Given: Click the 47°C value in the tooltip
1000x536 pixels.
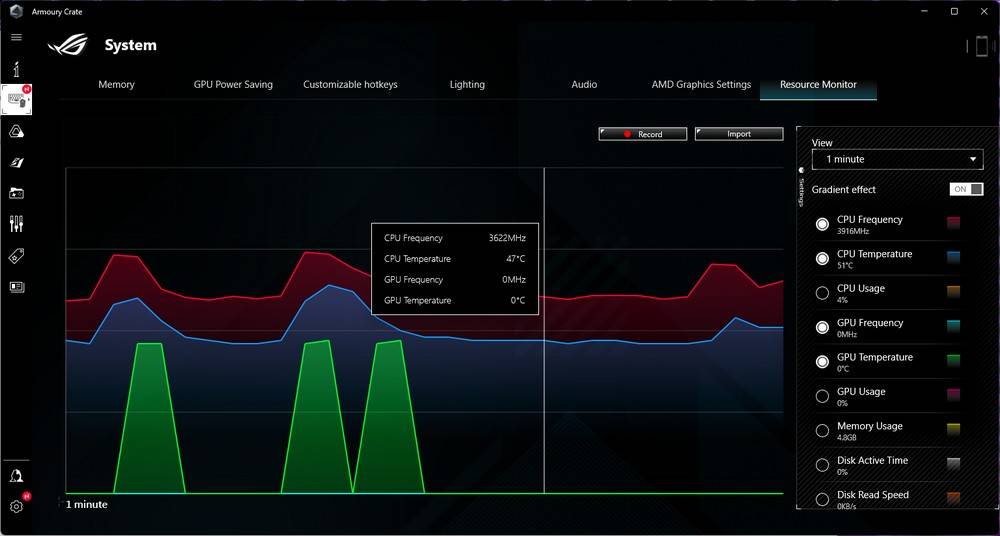Looking at the screenshot, I should point(514,259).
